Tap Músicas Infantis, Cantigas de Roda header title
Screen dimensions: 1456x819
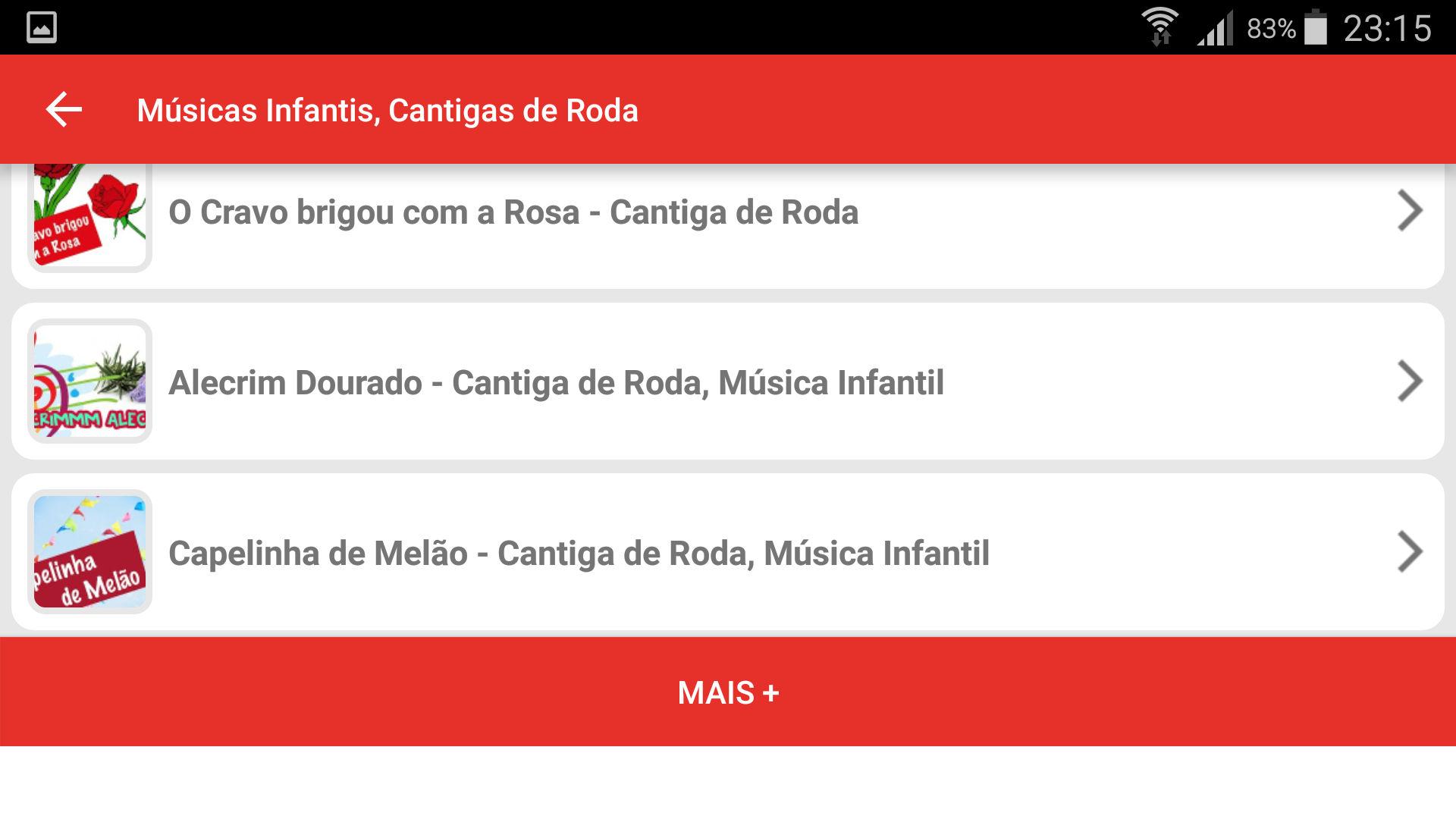tap(388, 111)
